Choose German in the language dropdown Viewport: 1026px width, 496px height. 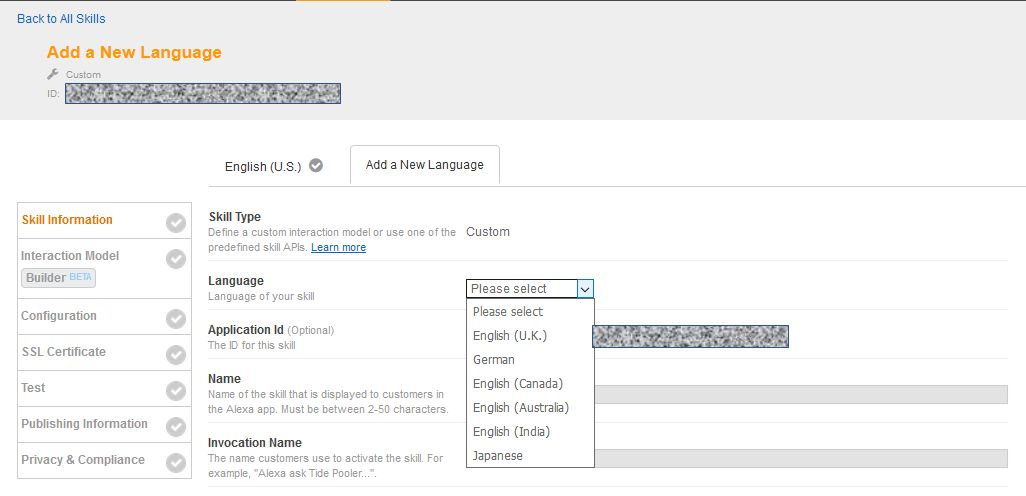click(494, 360)
